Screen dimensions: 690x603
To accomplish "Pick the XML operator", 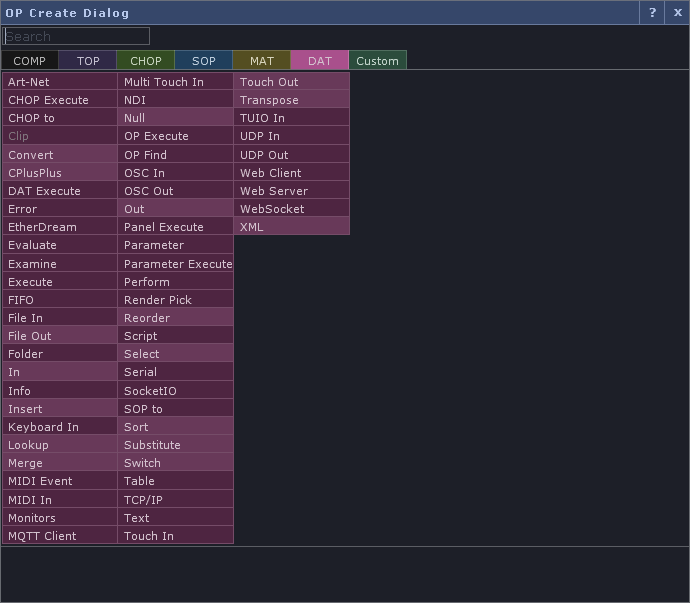I will (x=292, y=227).
